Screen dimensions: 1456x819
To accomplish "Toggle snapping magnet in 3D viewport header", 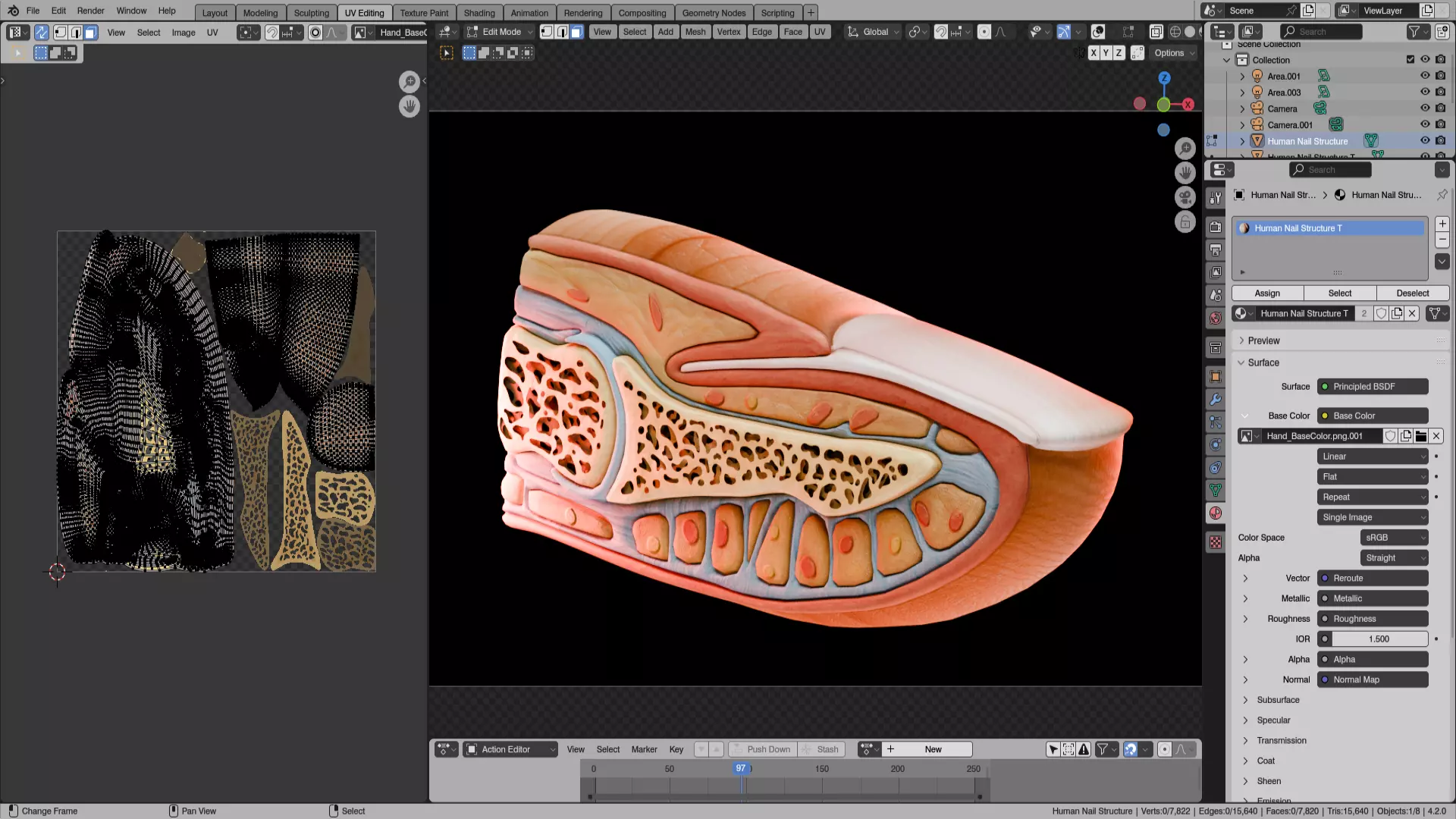I will pyautogui.click(x=940, y=32).
